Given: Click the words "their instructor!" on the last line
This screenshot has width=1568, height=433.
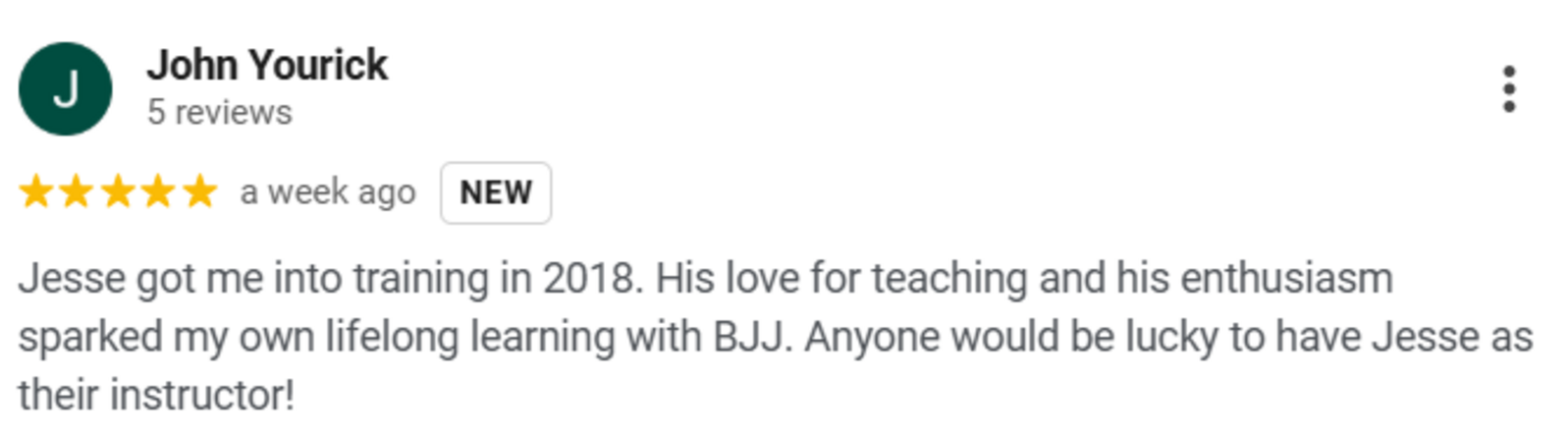Looking at the screenshot, I should (156, 396).
